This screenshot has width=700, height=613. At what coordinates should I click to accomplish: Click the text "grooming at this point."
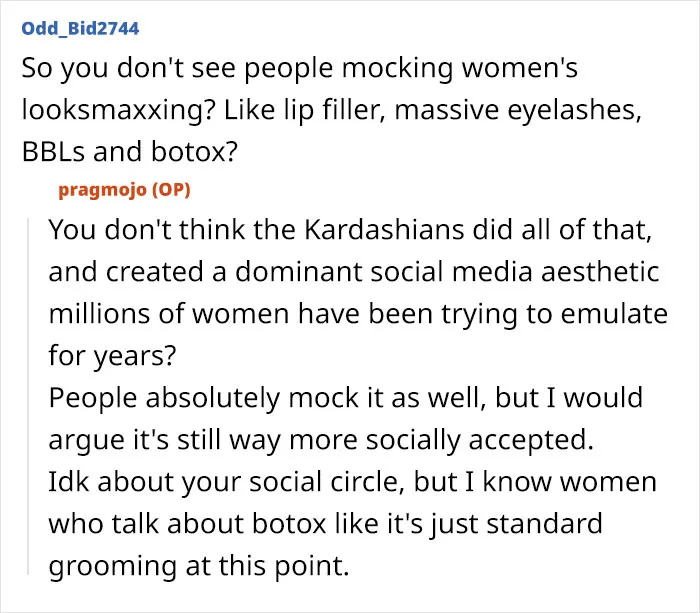(199, 566)
